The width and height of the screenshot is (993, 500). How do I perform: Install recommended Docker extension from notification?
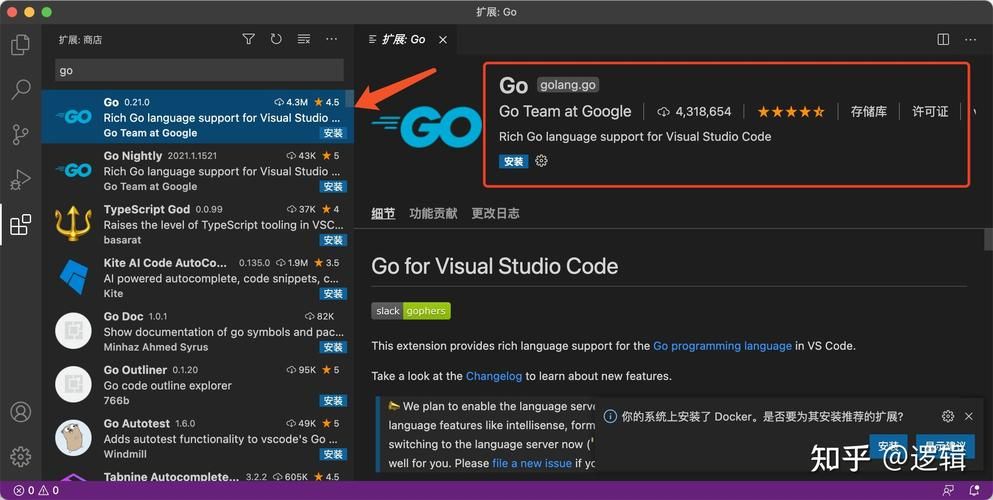click(x=889, y=446)
